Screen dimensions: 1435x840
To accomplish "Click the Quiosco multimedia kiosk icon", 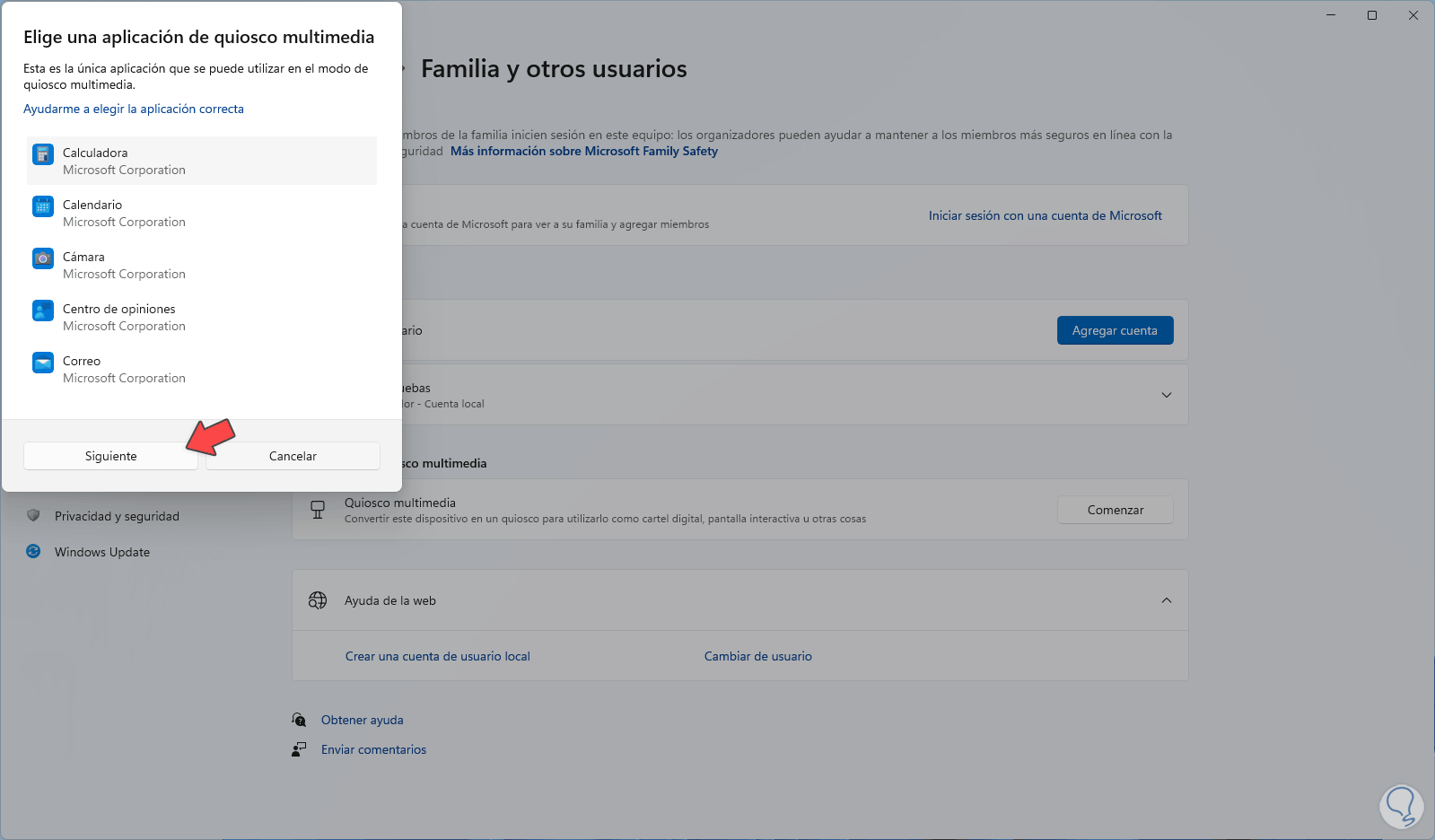I will tap(318, 510).
